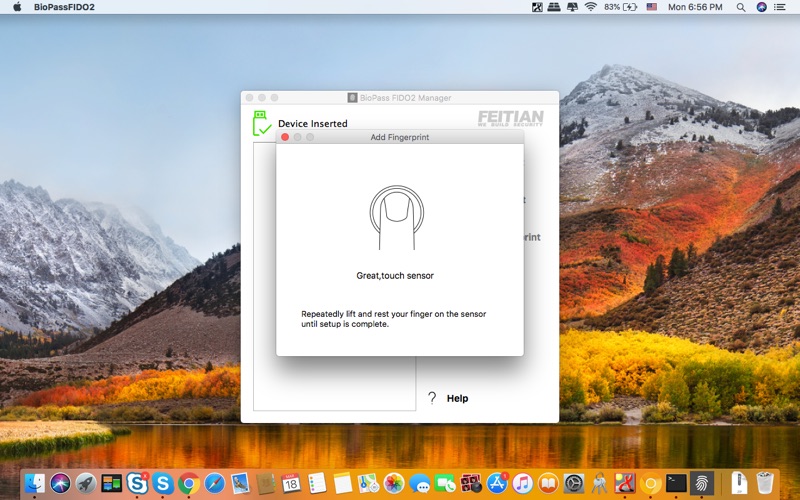Screen dimensions: 800x500
Task: Click the fingerprint touch sensor illustration
Action: [x=397, y=217]
